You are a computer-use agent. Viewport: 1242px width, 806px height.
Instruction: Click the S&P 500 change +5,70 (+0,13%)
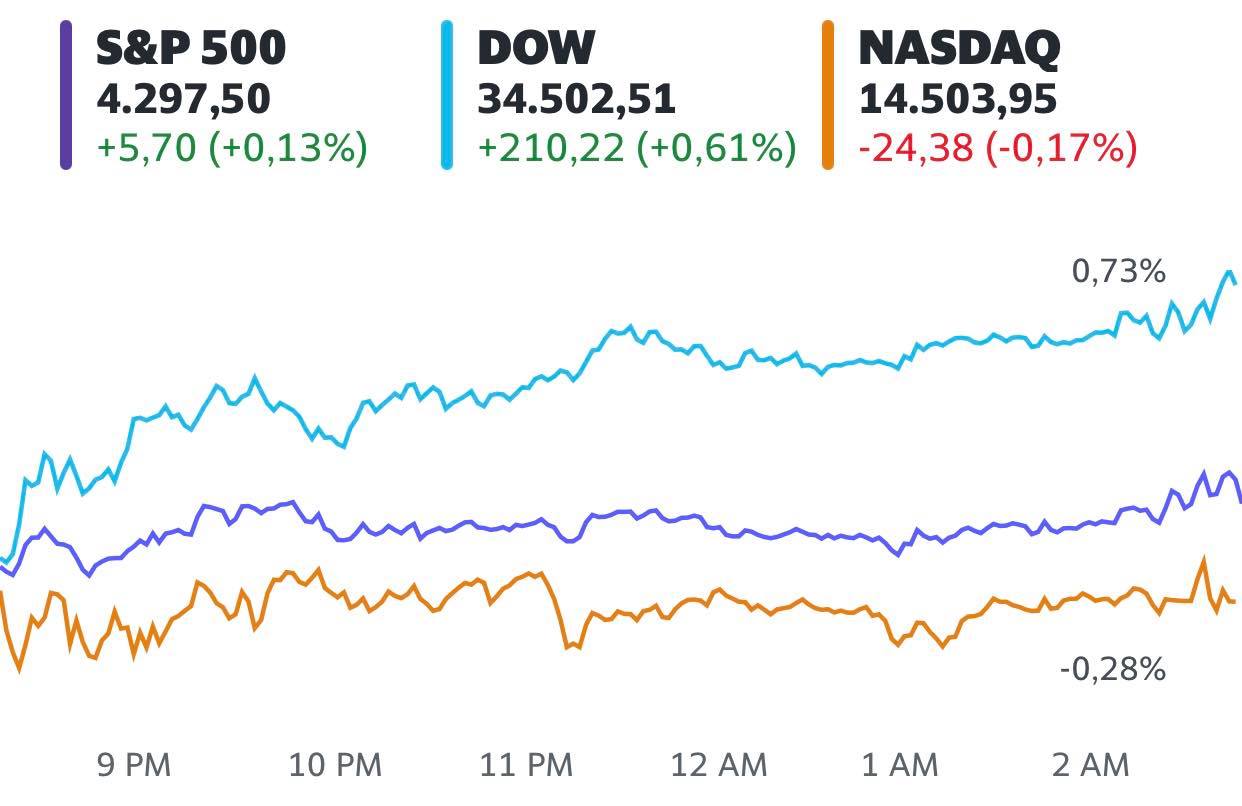click(232, 148)
